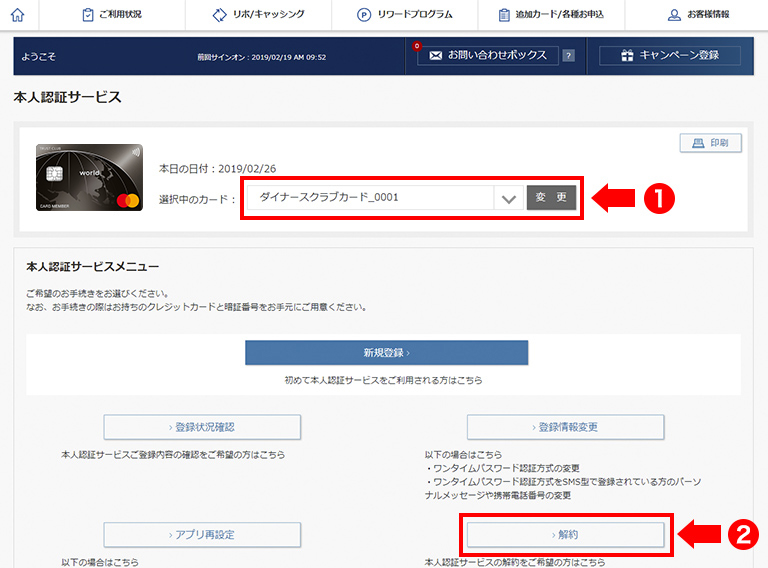768x568 pixels.
Task: Click the キャンペーン登録 gift button
Action: tap(669, 56)
